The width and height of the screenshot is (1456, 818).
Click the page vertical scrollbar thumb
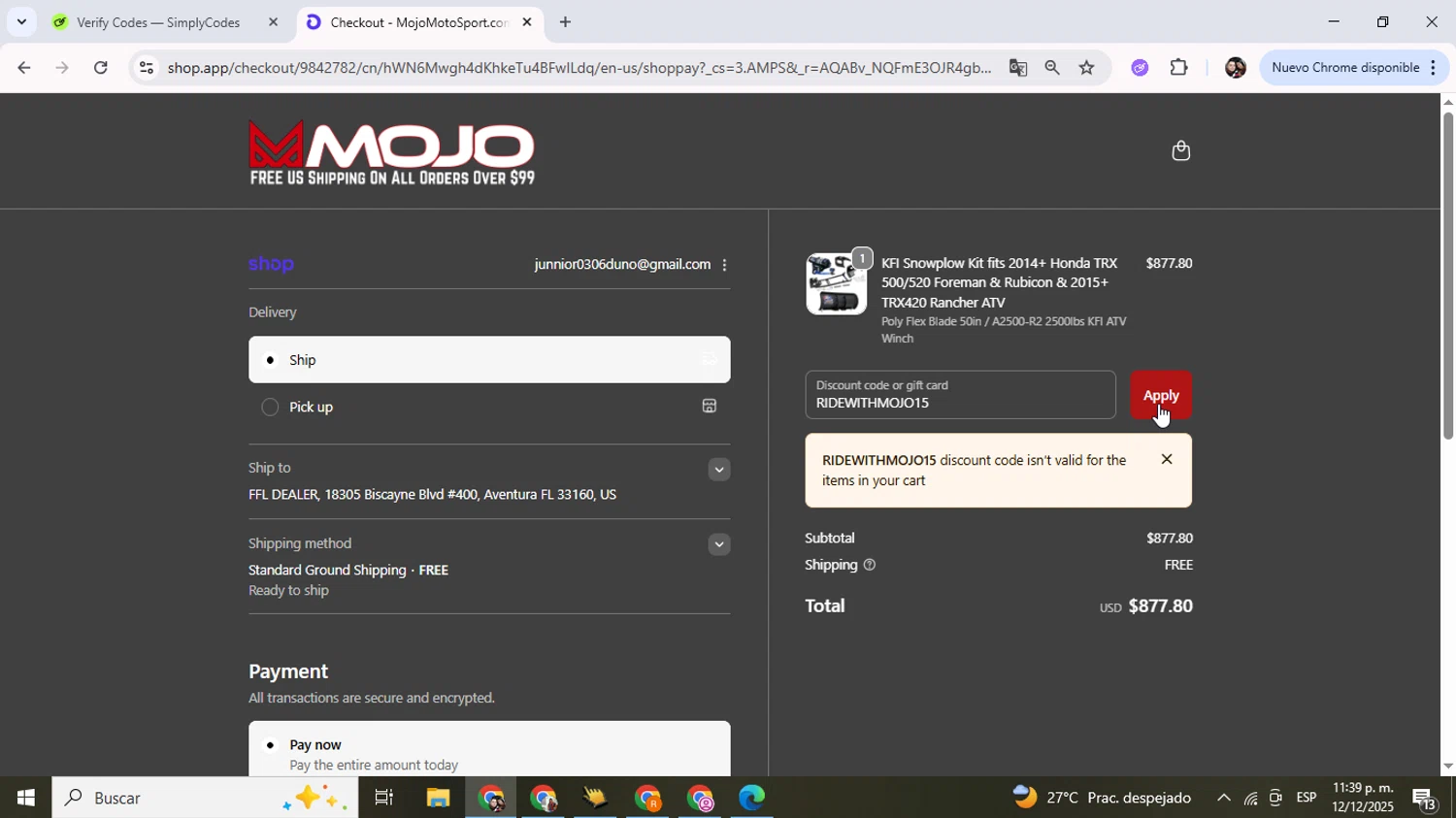[x=1447, y=276]
